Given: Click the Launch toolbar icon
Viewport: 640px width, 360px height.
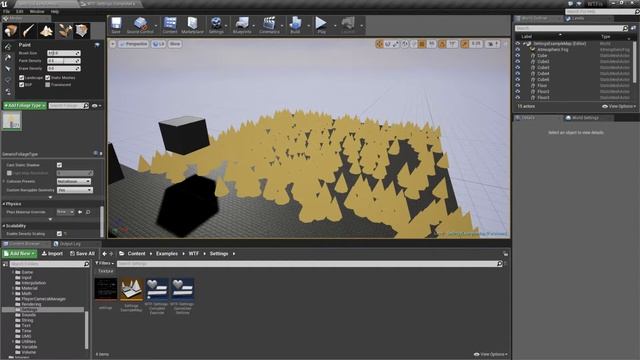Looking at the screenshot, I should (x=348, y=25).
